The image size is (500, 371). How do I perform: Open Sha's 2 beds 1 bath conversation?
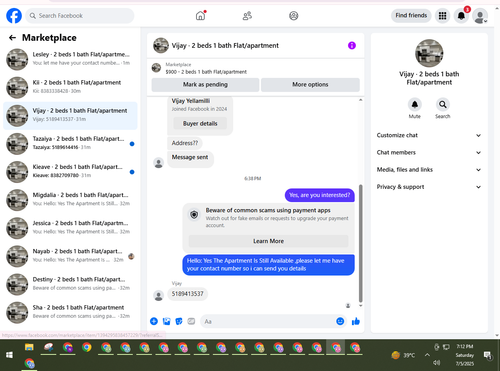coord(70,312)
